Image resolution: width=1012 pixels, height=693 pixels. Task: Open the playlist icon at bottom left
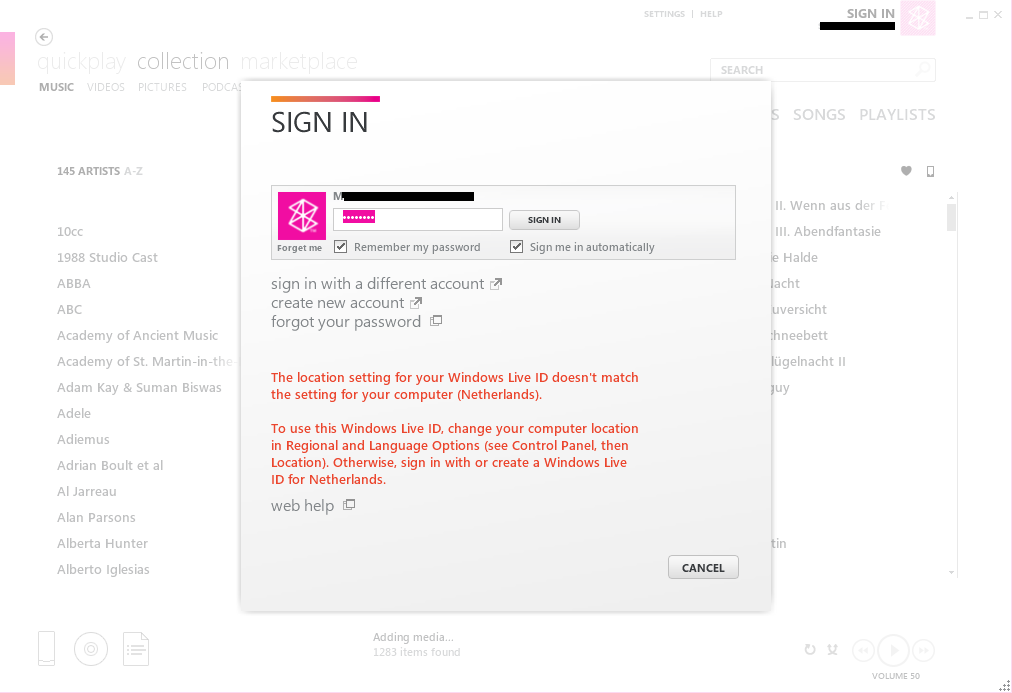pos(136,649)
